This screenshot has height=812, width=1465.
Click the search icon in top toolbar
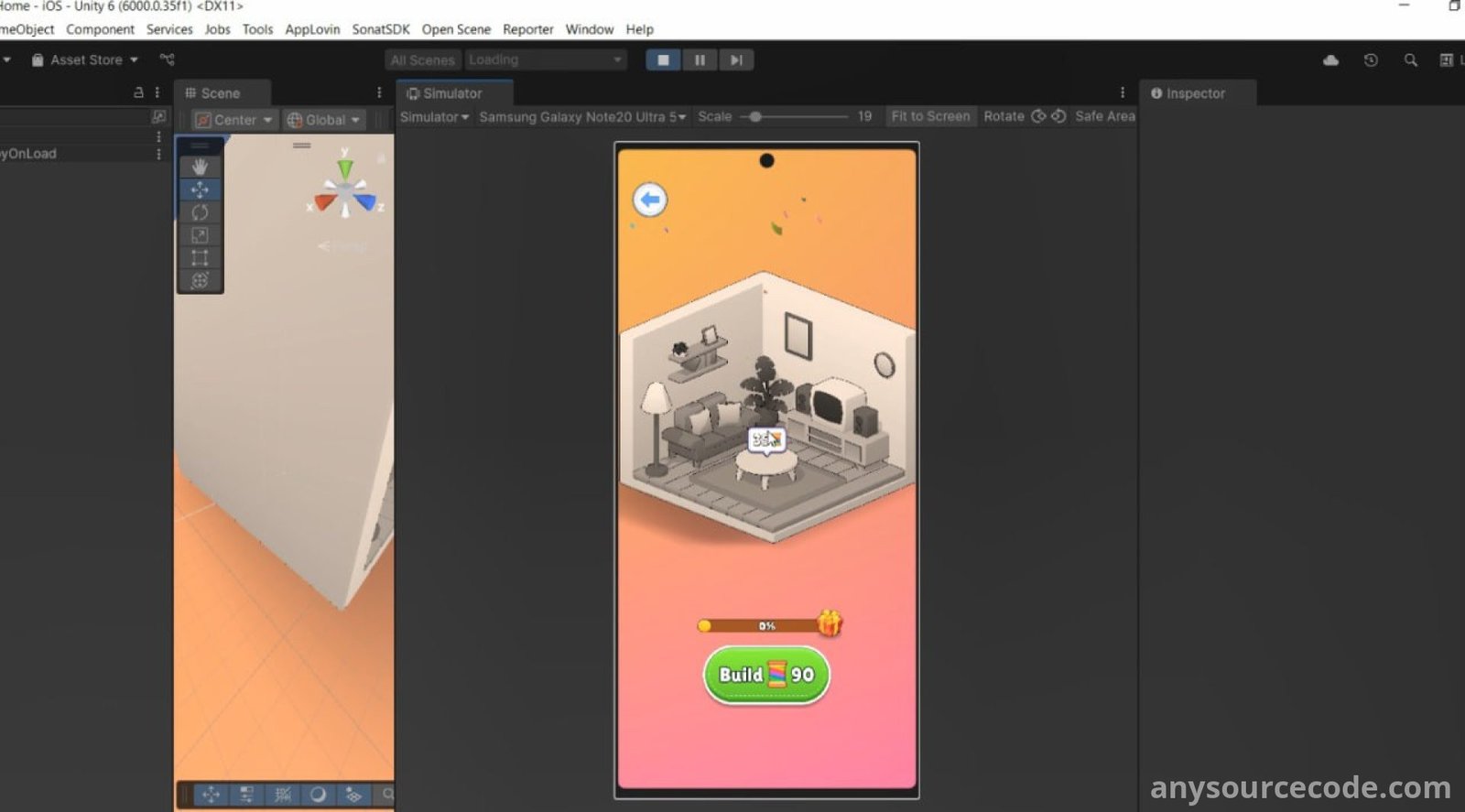[1410, 60]
